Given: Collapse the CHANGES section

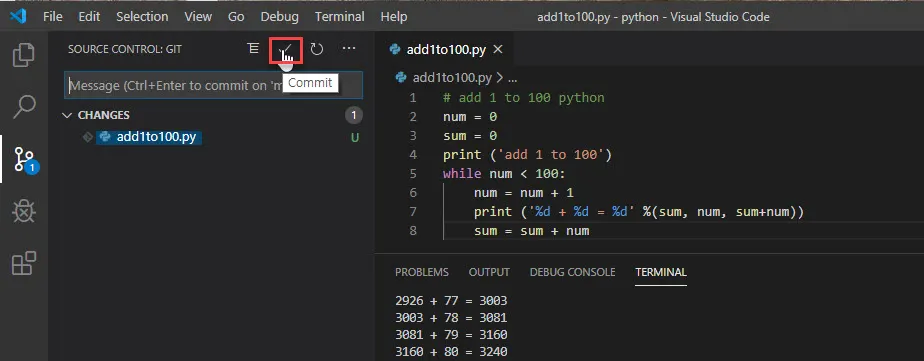Looking at the screenshot, I should [67, 115].
